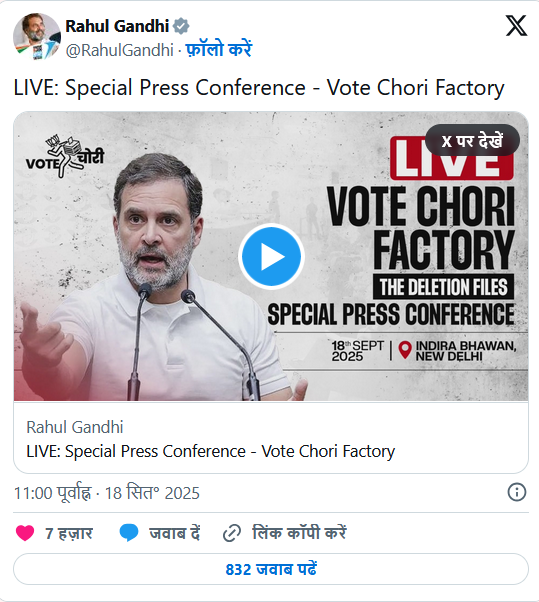
Task: Click the 'लिंक कॉपी करें' text
Action: [x=299, y=533]
